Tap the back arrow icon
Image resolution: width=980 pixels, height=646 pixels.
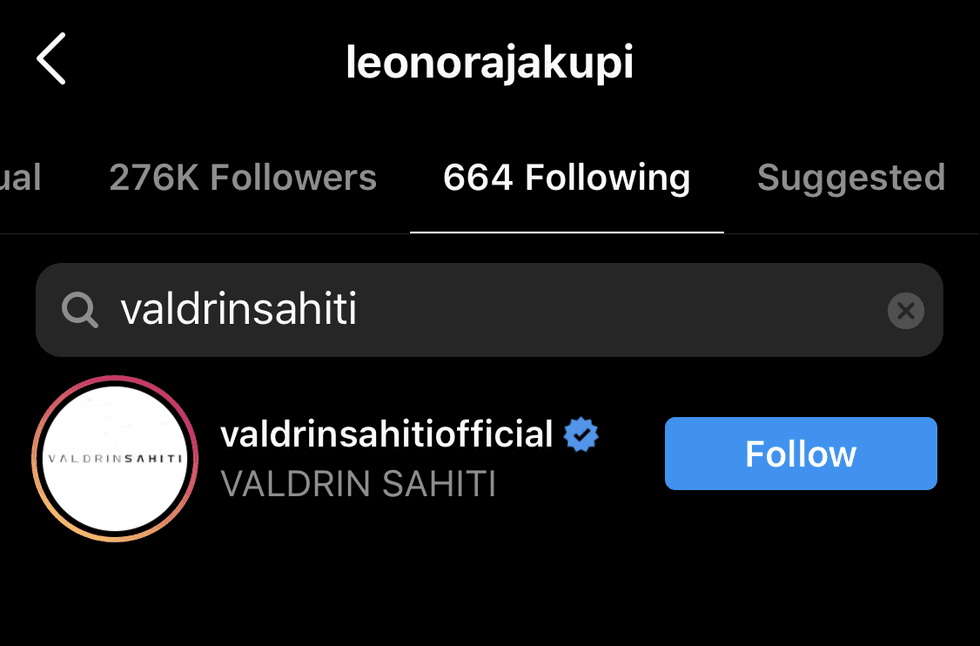click(51, 59)
